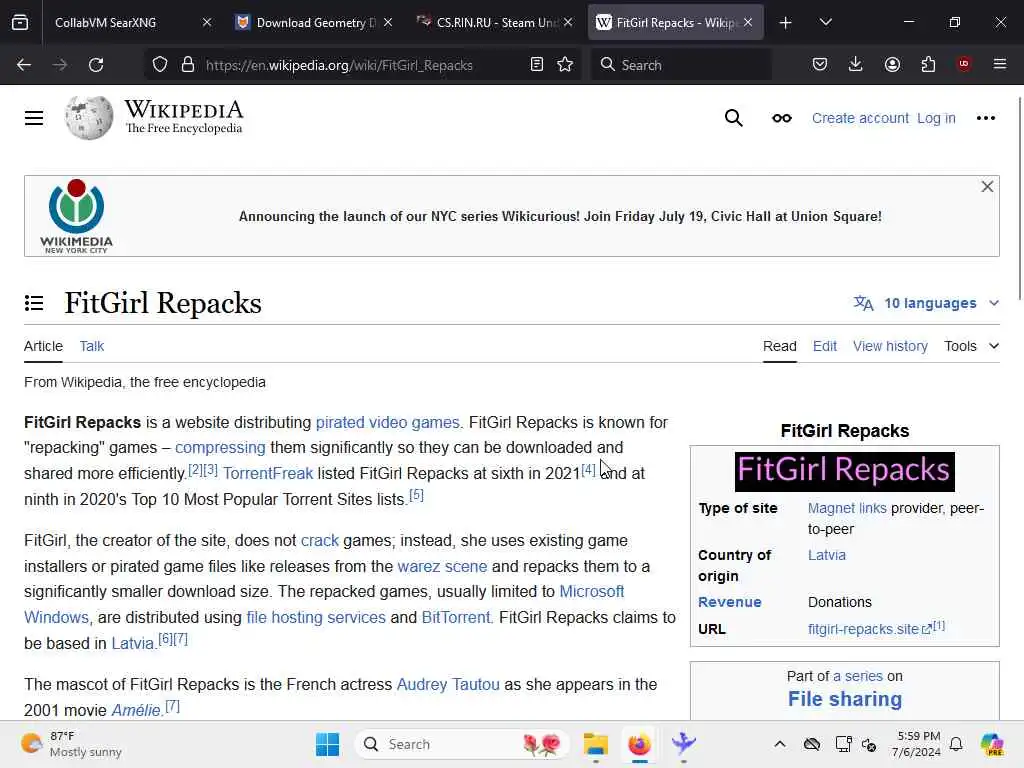Open View history tab
Viewport: 1024px width, 768px height.
coord(890,346)
